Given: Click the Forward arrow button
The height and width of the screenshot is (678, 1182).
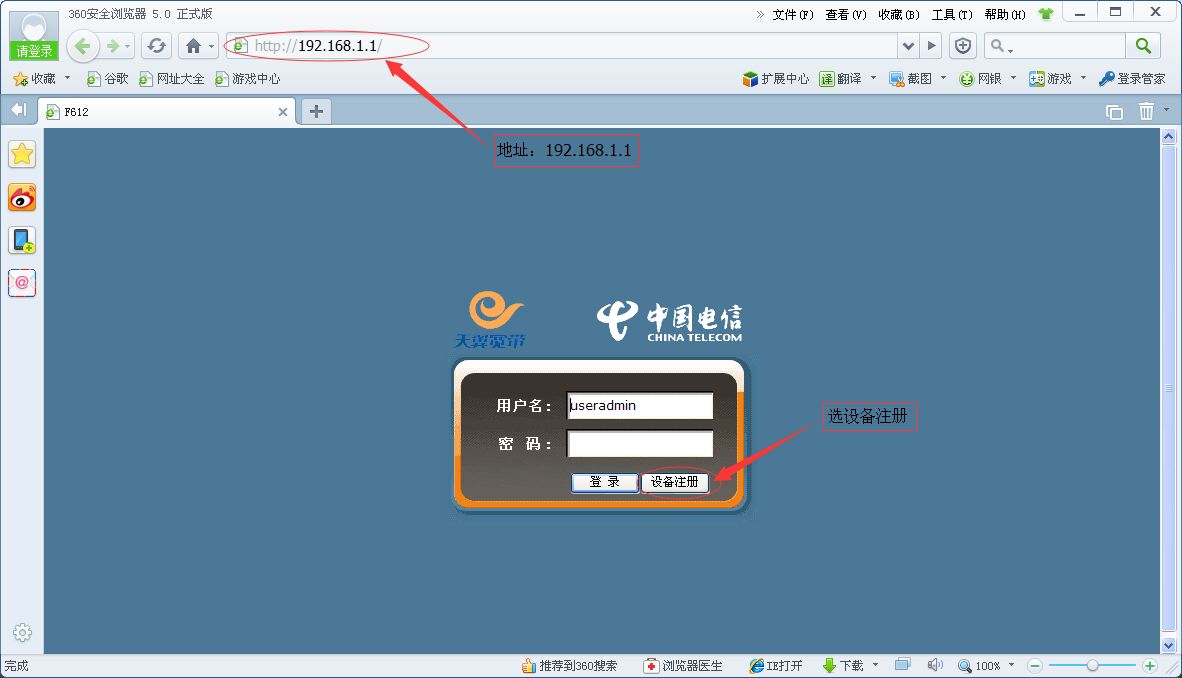Looking at the screenshot, I should tap(113, 46).
